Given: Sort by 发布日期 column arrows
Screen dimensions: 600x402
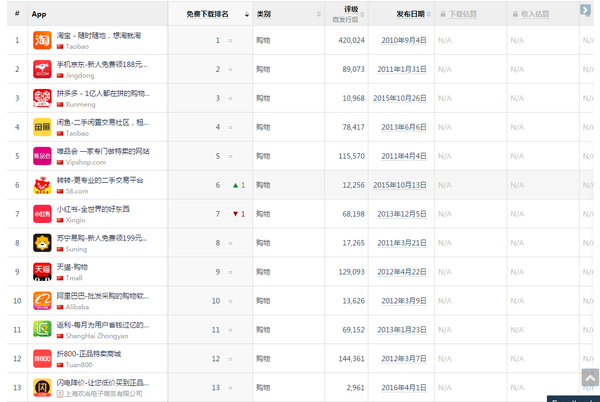Looking at the screenshot, I should coord(429,14).
